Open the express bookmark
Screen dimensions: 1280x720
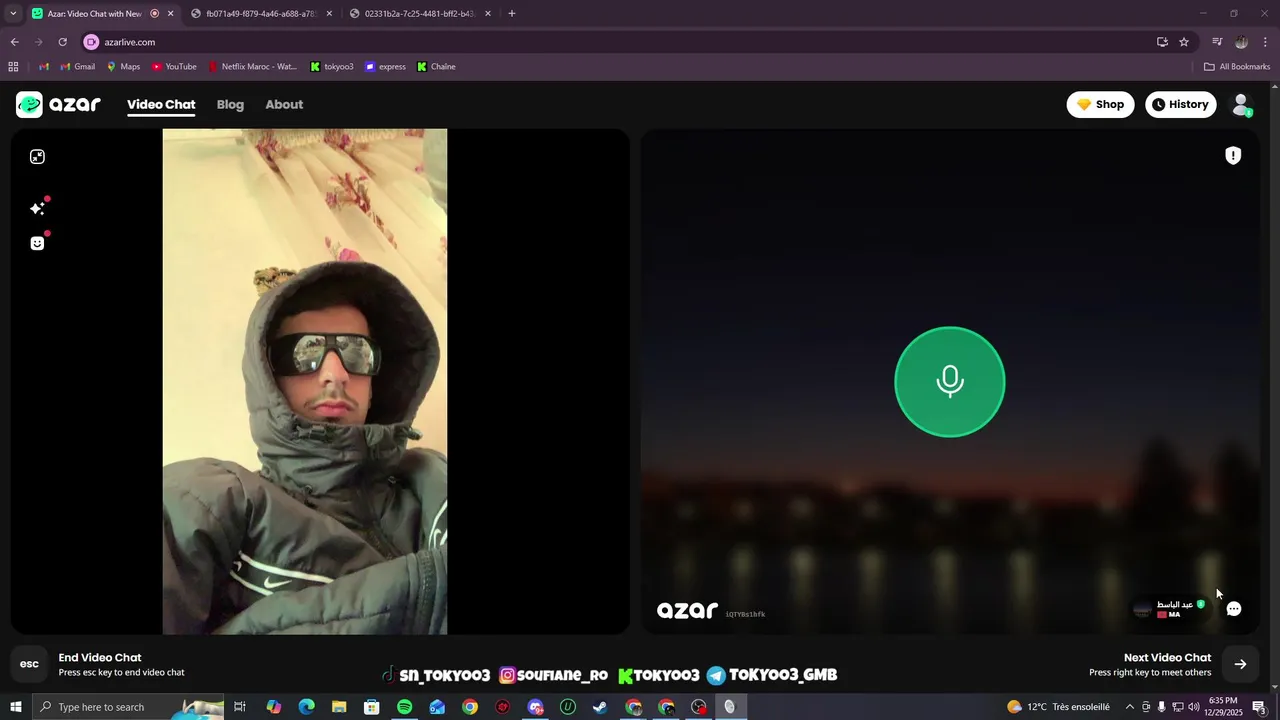click(x=386, y=67)
